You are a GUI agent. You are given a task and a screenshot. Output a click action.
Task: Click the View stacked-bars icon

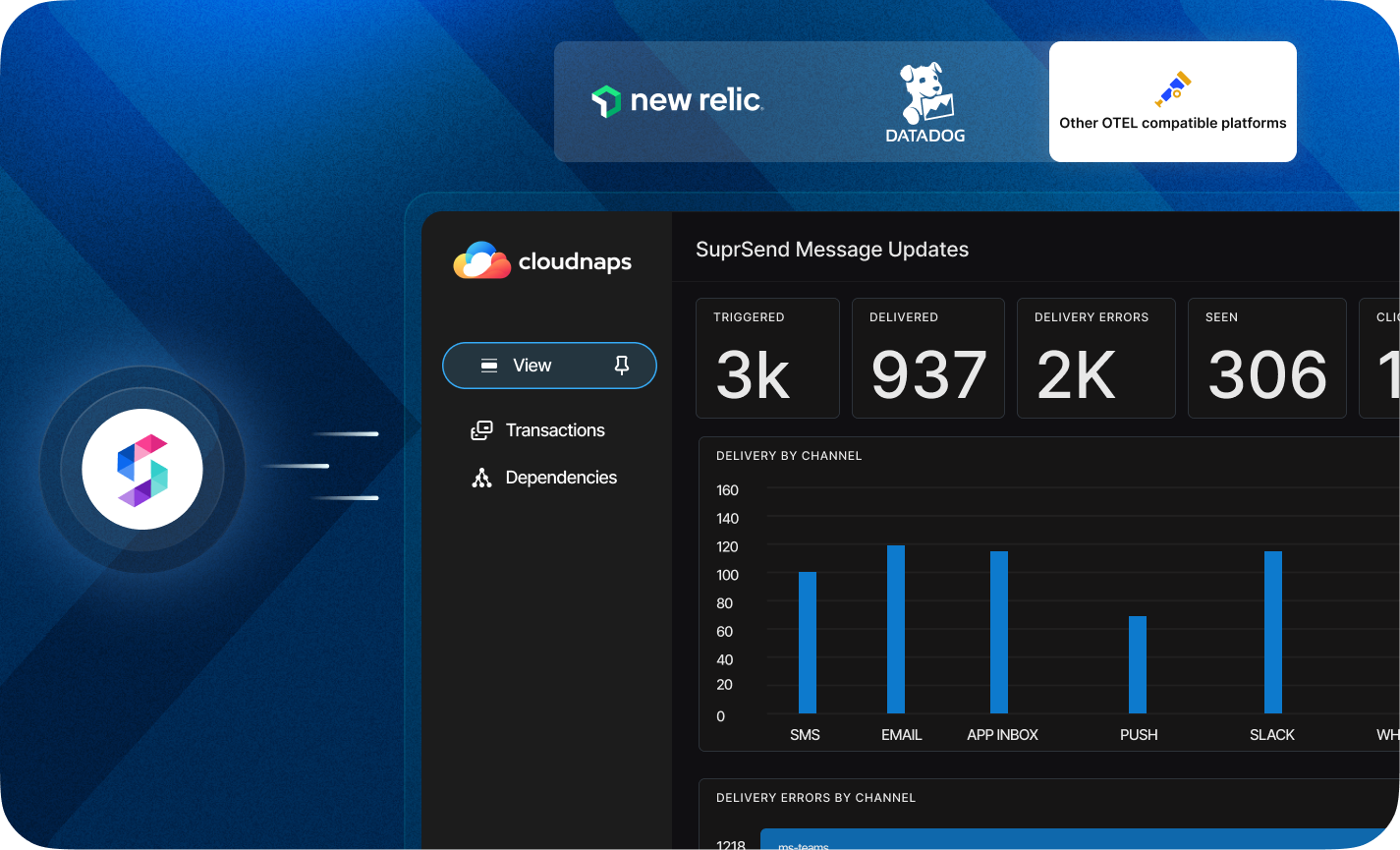point(488,366)
